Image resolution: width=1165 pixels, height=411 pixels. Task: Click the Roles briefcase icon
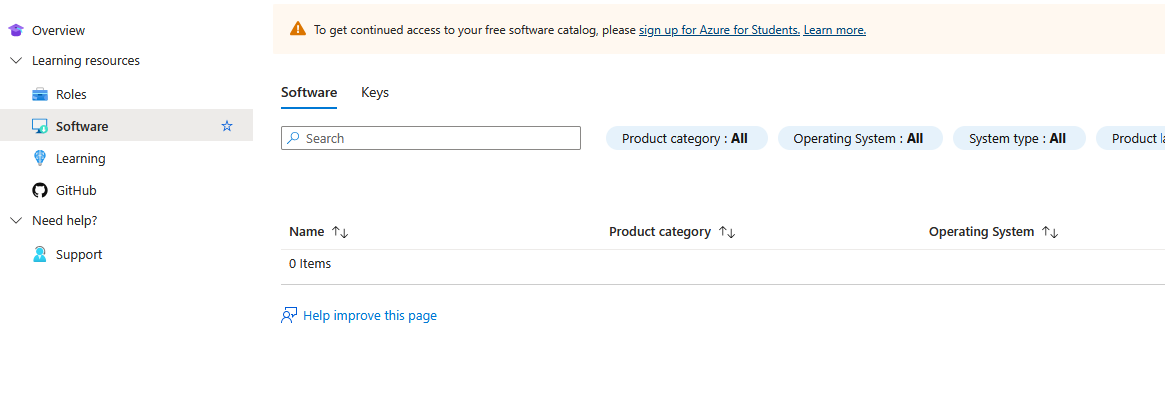pos(40,94)
